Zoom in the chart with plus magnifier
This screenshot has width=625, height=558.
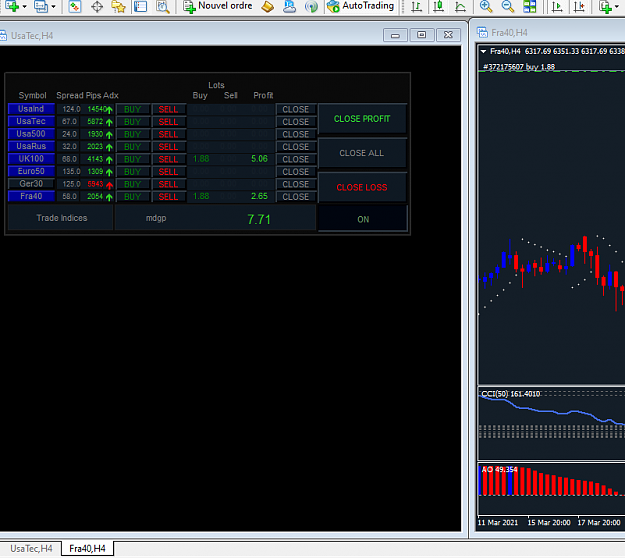485,6
